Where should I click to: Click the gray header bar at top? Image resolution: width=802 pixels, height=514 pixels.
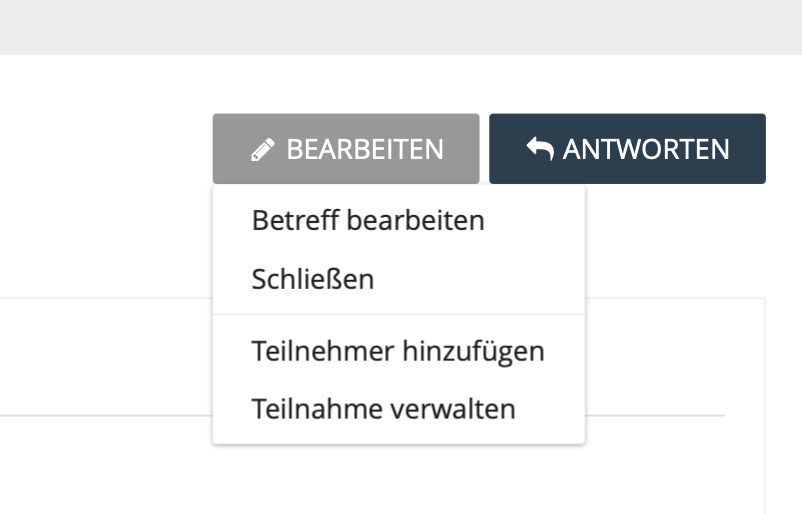(400, 26)
